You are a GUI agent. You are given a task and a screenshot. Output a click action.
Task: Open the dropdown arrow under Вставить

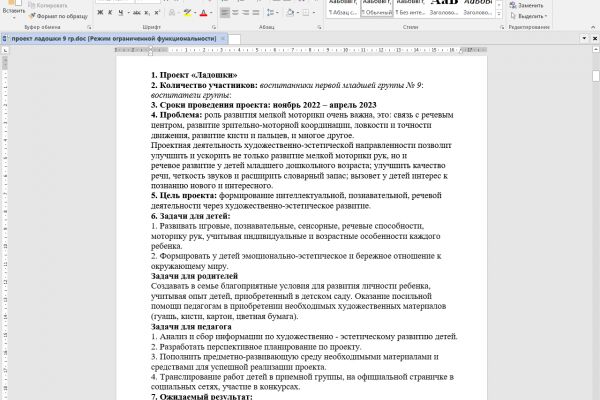coord(13,17)
